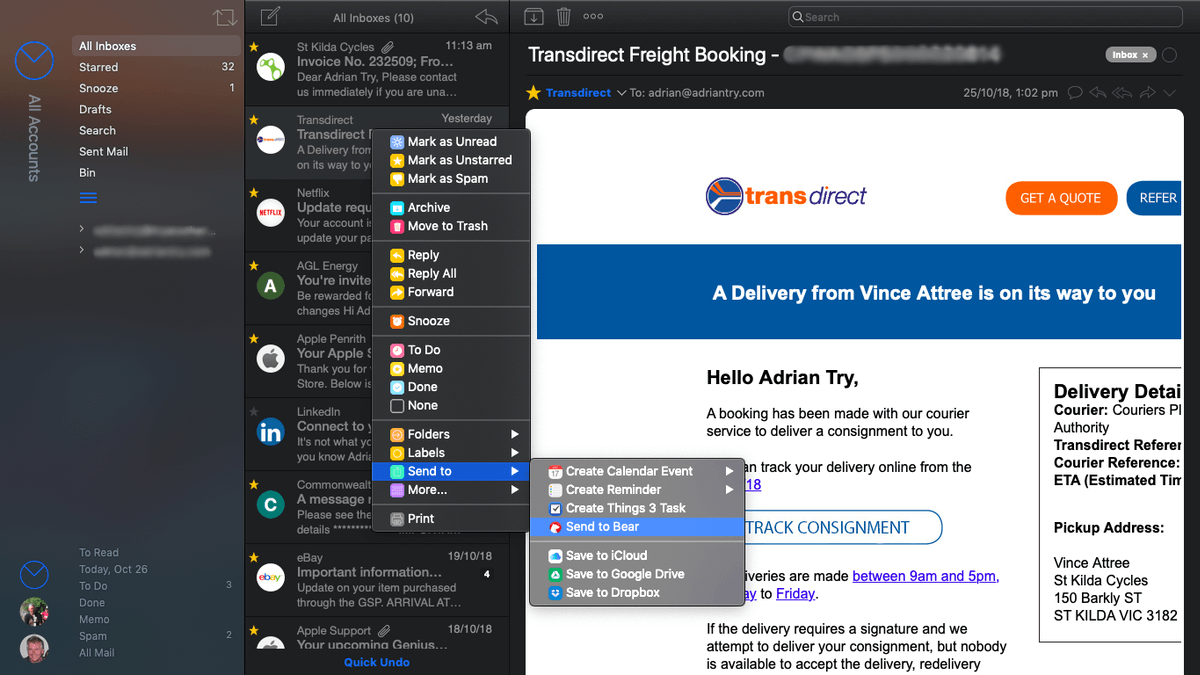The width and height of the screenshot is (1200, 675).
Task: Open the three-dot more actions icon
Action: [x=593, y=16]
